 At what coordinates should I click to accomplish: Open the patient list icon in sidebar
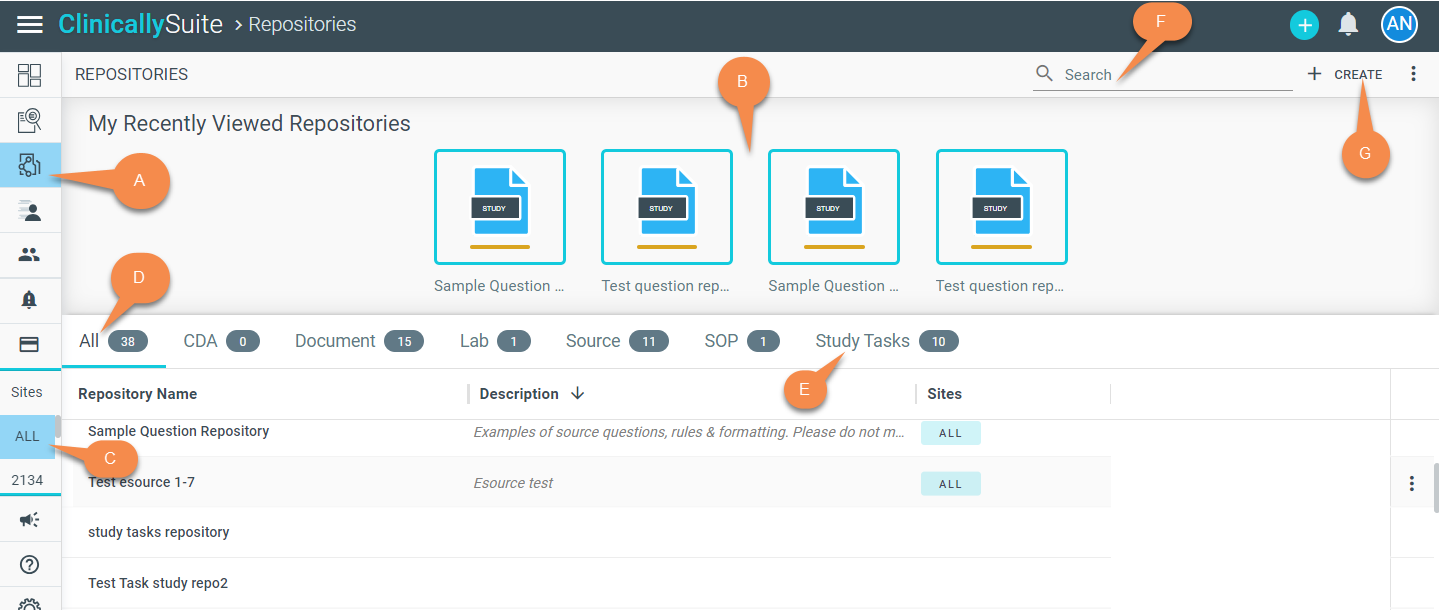[30, 211]
